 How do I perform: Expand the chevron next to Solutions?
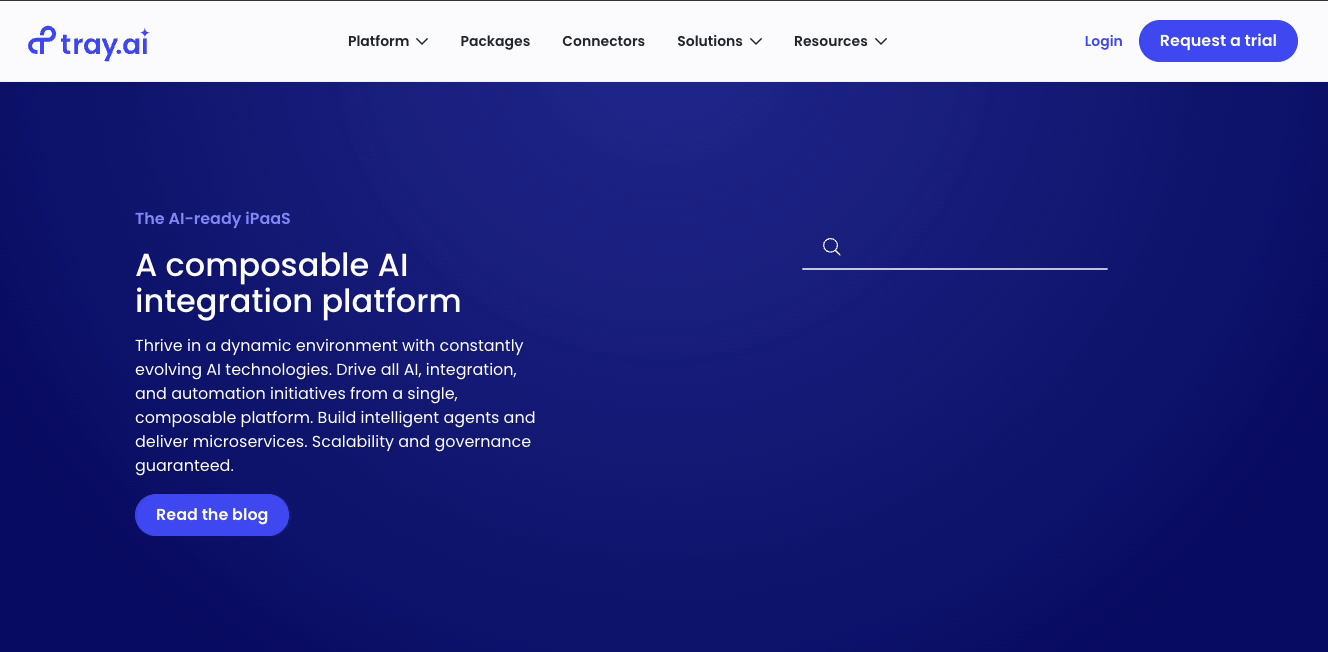(756, 41)
